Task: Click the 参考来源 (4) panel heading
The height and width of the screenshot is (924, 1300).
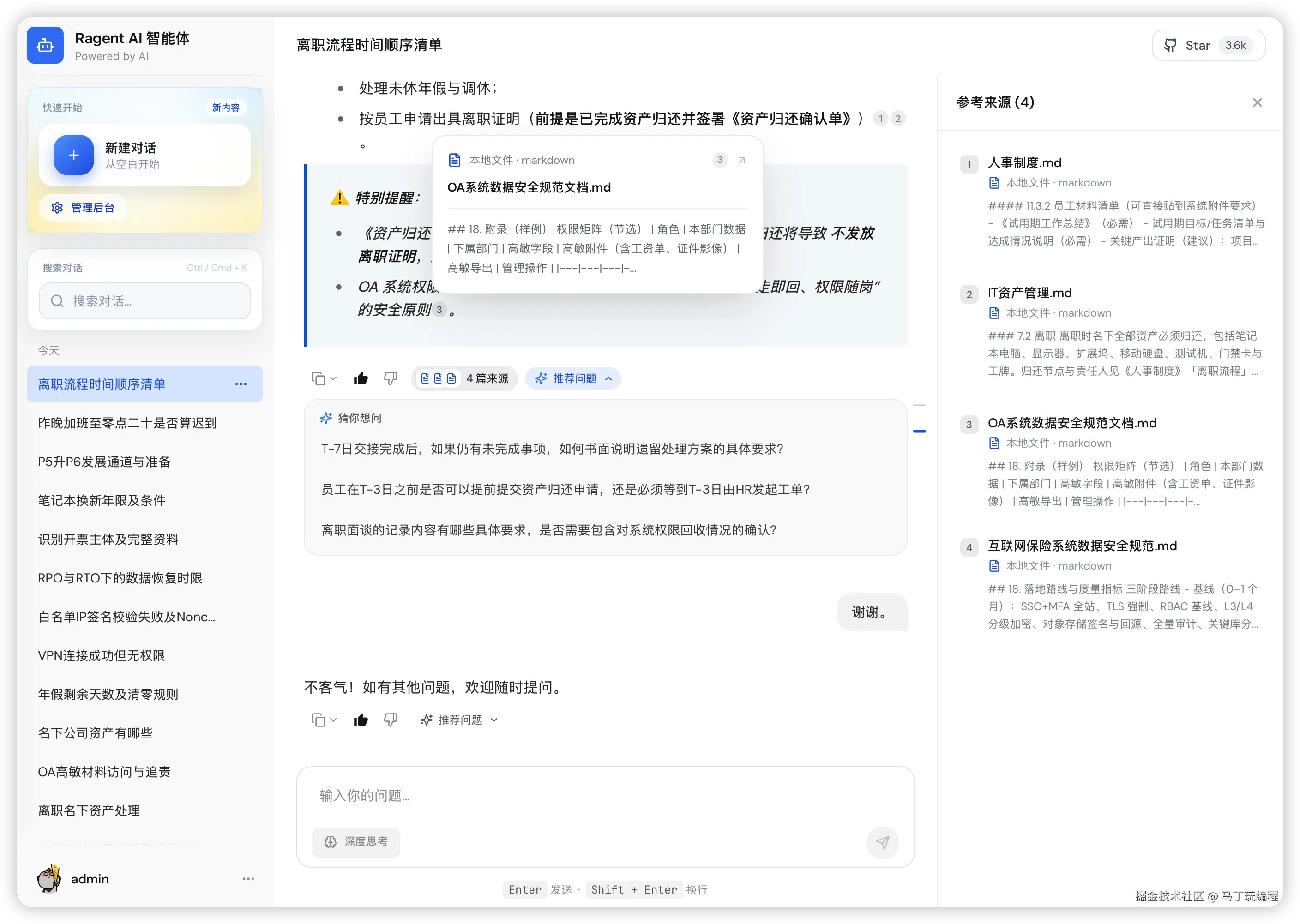Action: [995, 102]
